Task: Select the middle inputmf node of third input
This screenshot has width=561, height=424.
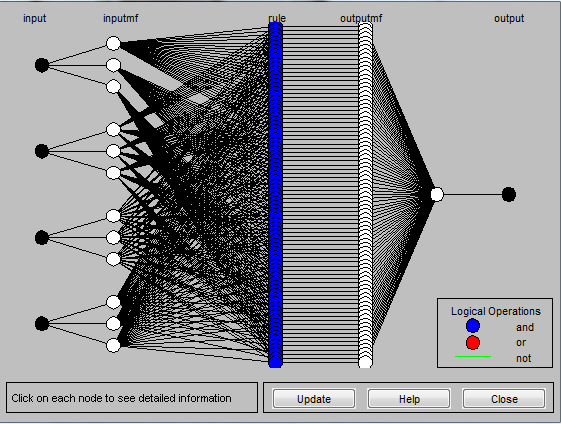Action: [113, 238]
